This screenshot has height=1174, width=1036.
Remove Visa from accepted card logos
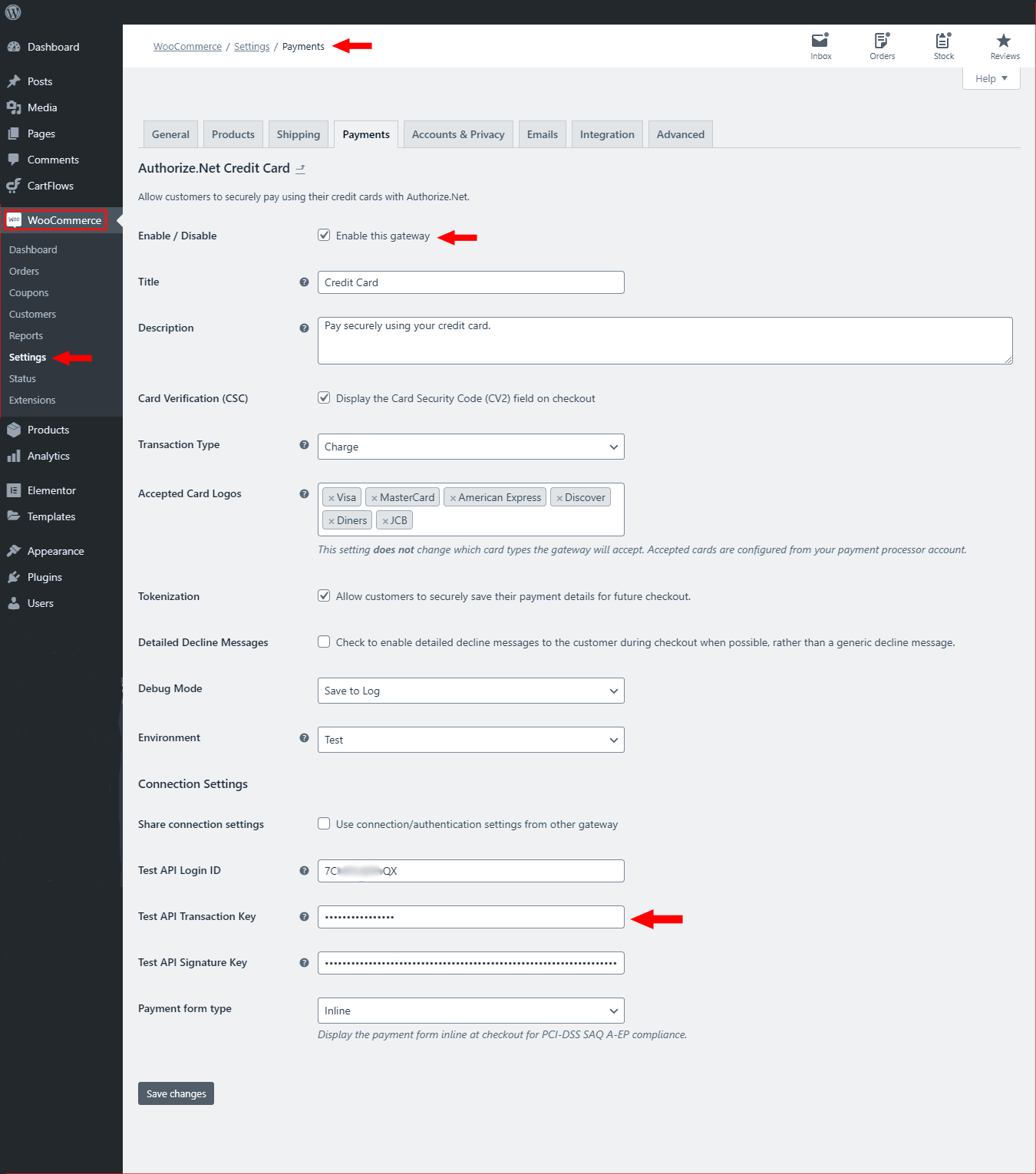[x=332, y=498]
